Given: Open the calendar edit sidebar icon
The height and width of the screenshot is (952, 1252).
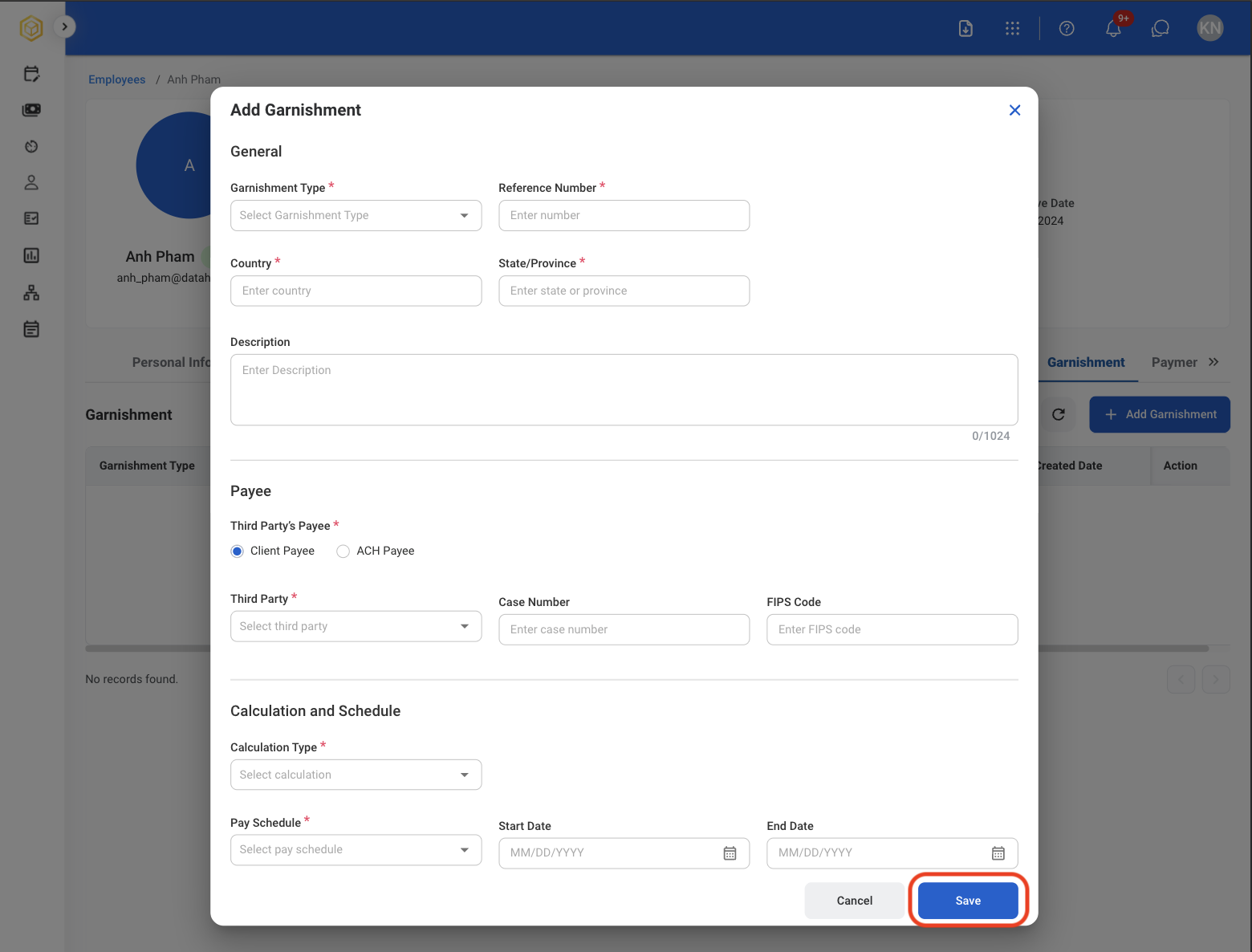Looking at the screenshot, I should click(31, 74).
